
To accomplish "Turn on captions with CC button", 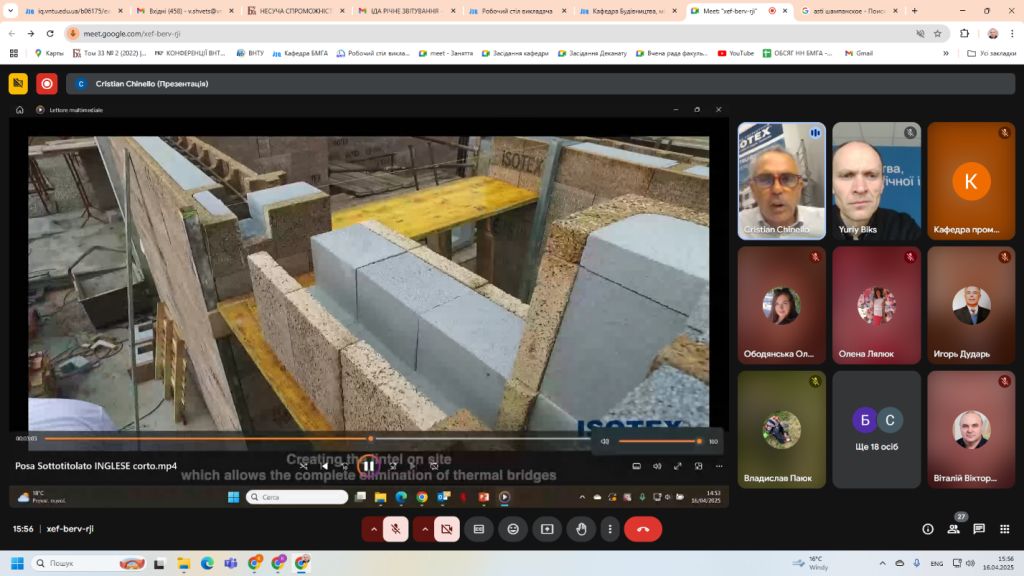I will point(479,529).
